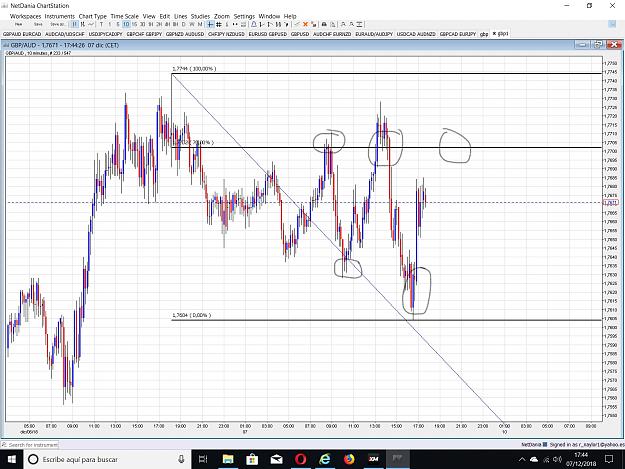The width and height of the screenshot is (625, 469).
Task: Select the weekly (W) time scale
Action: click(192, 24)
